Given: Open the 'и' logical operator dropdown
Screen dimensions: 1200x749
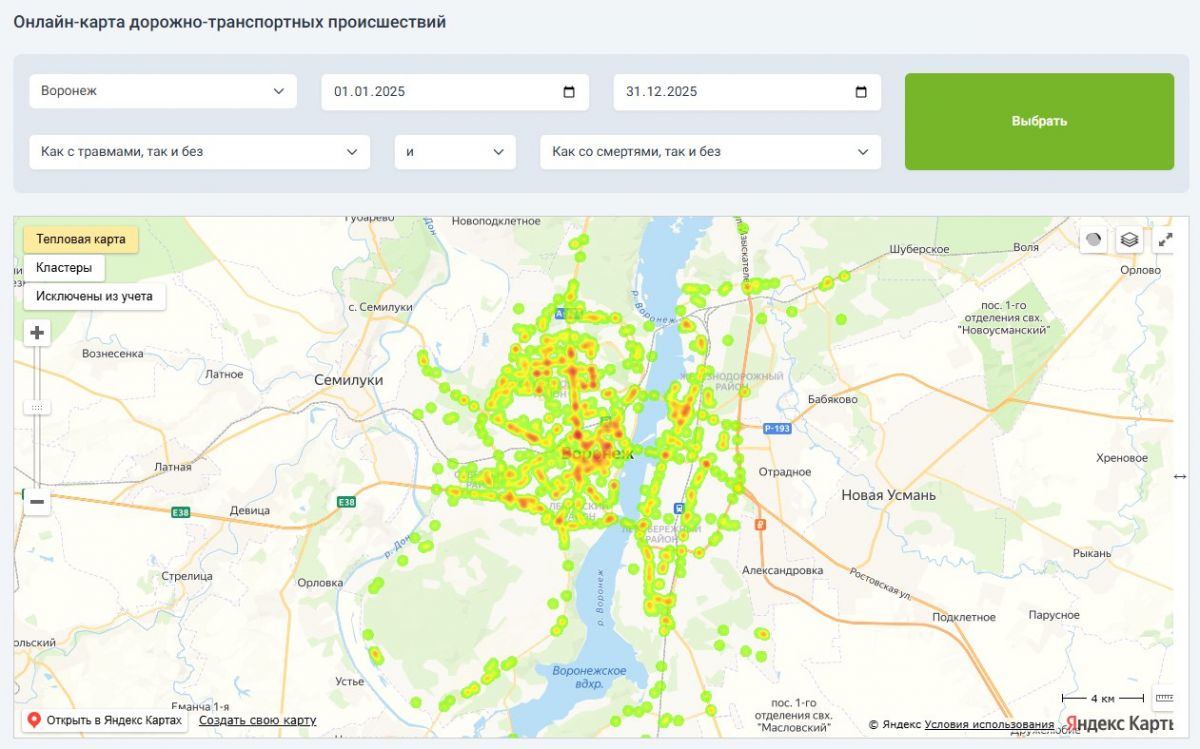Looking at the screenshot, I should (455, 152).
